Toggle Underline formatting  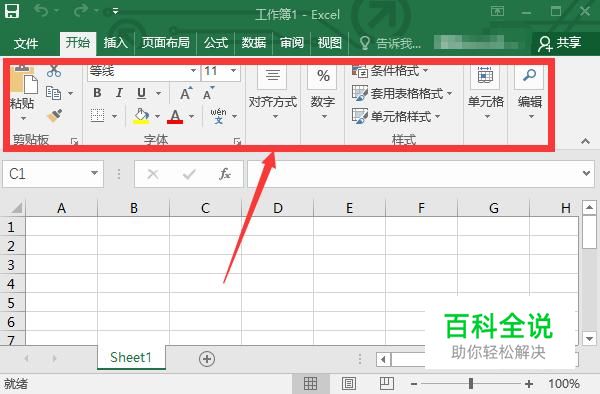[141, 93]
